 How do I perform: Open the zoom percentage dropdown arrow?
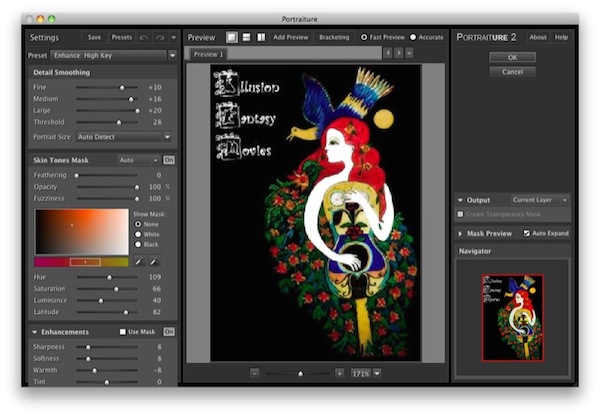point(377,373)
